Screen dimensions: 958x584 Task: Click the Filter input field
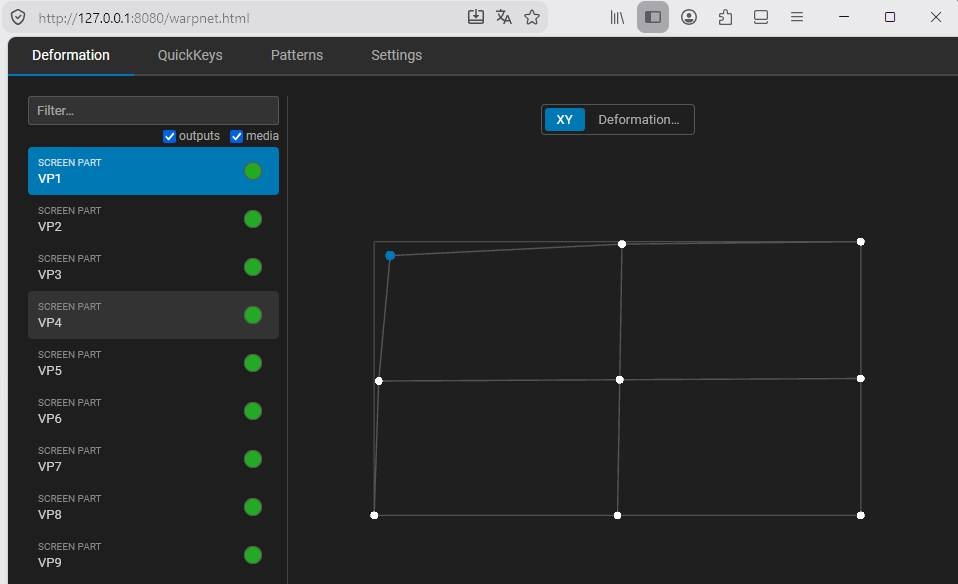click(x=153, y=111)
